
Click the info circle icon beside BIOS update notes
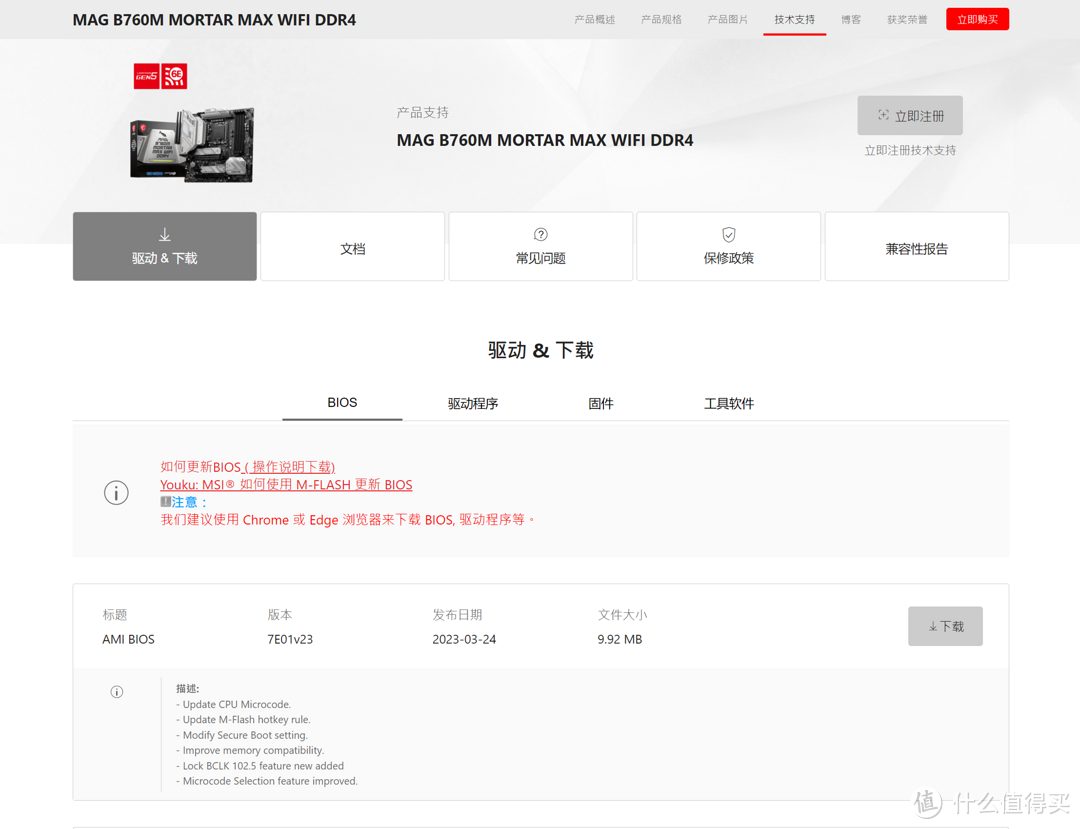(116, 493)
